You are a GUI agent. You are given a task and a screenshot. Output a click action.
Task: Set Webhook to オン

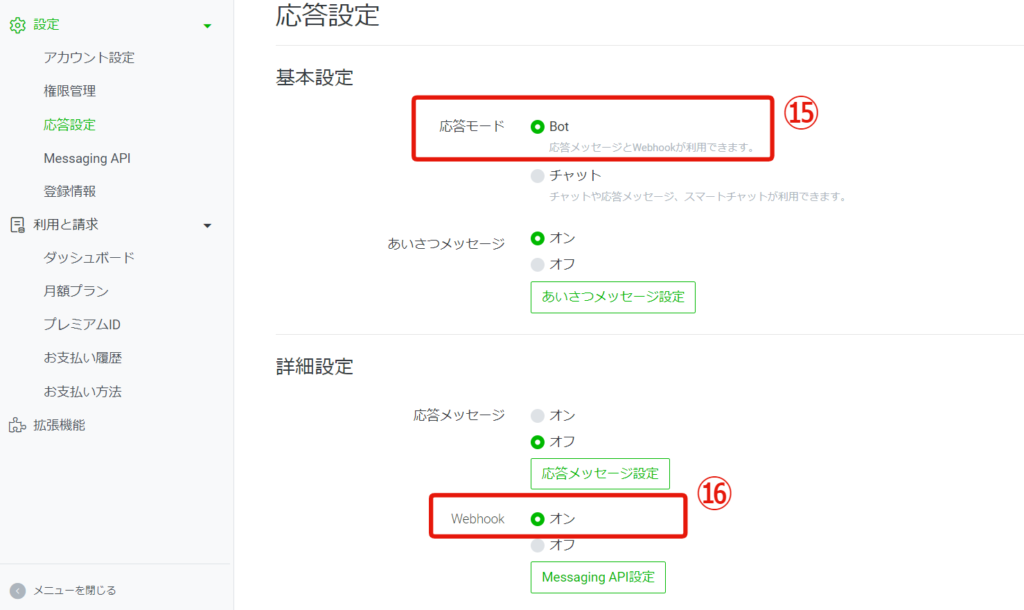point(537,519)
